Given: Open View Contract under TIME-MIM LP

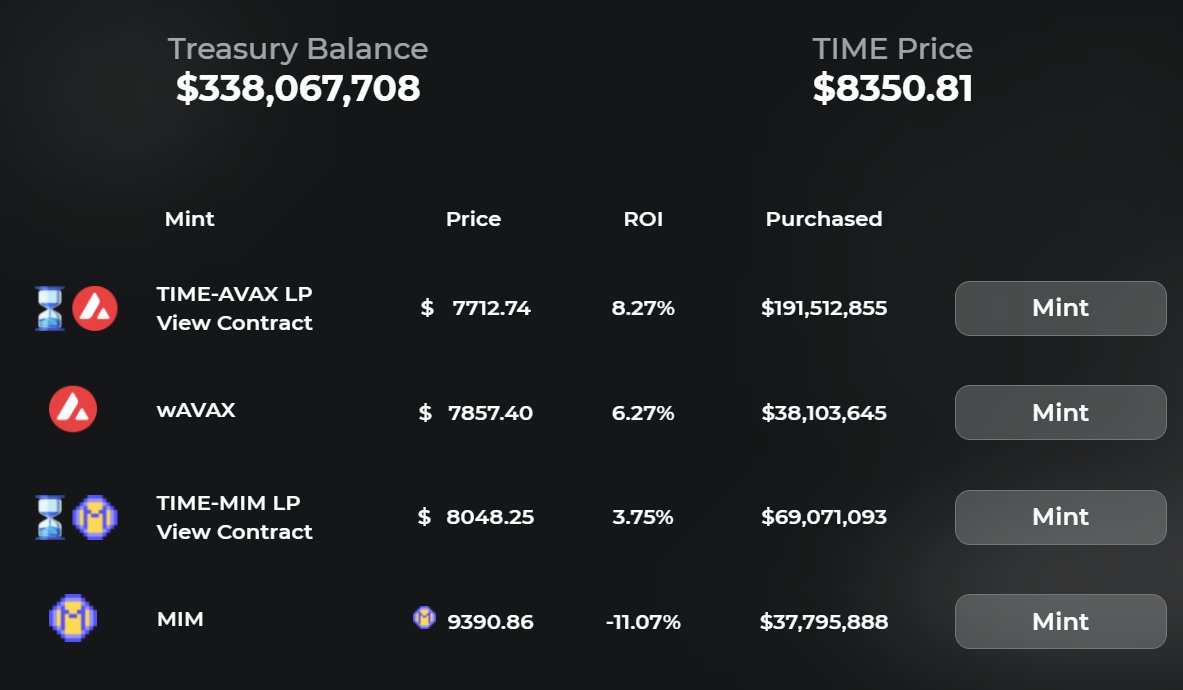Looking at the screenshot, I should tap(235, 532).
